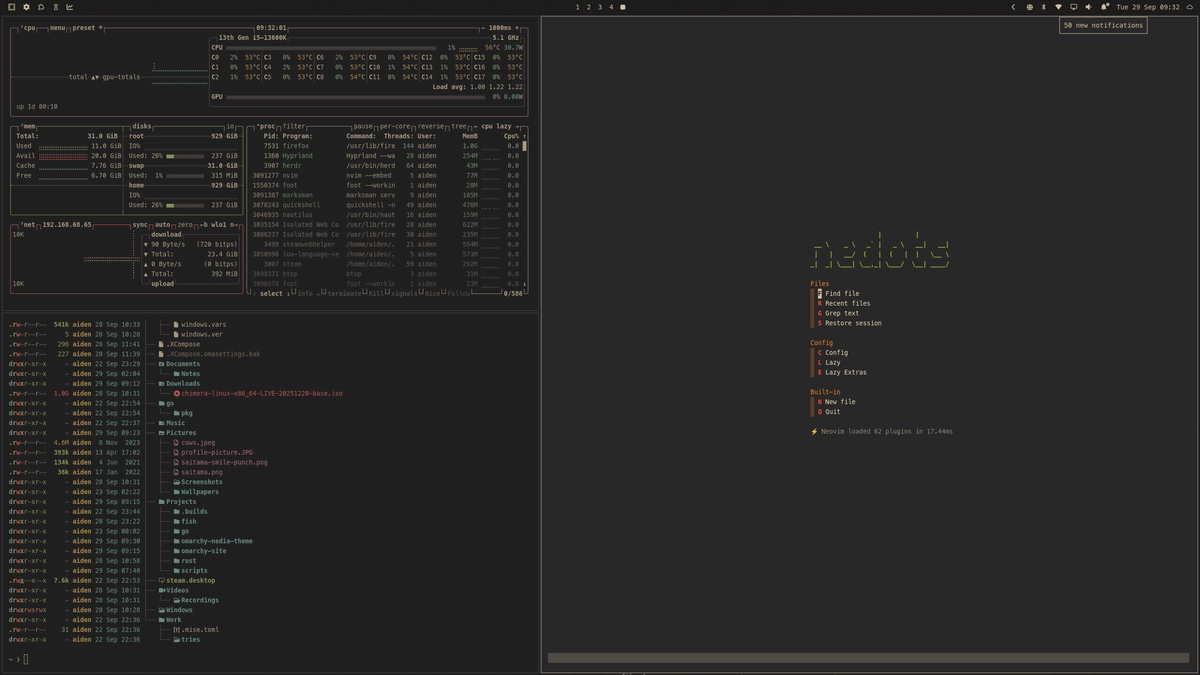Click the camera icon beside Videos folder
1200x675 pixels.
(161, 591)
